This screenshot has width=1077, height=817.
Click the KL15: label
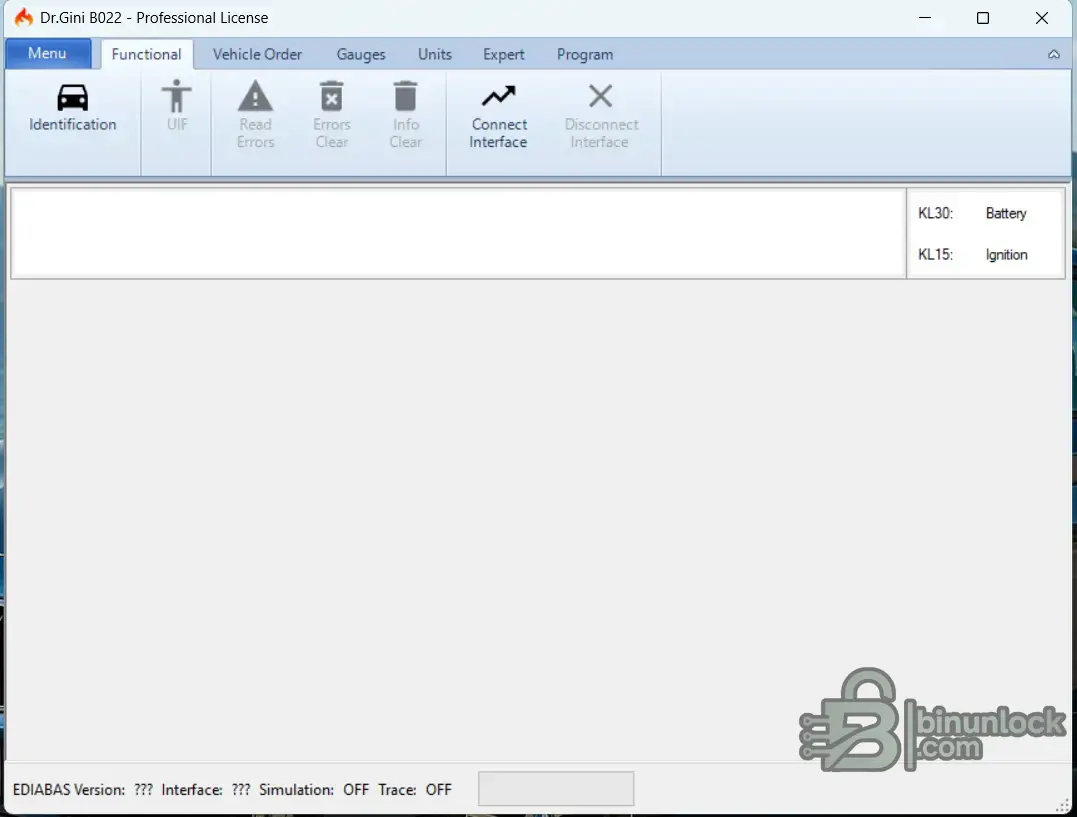coord(936,254)
